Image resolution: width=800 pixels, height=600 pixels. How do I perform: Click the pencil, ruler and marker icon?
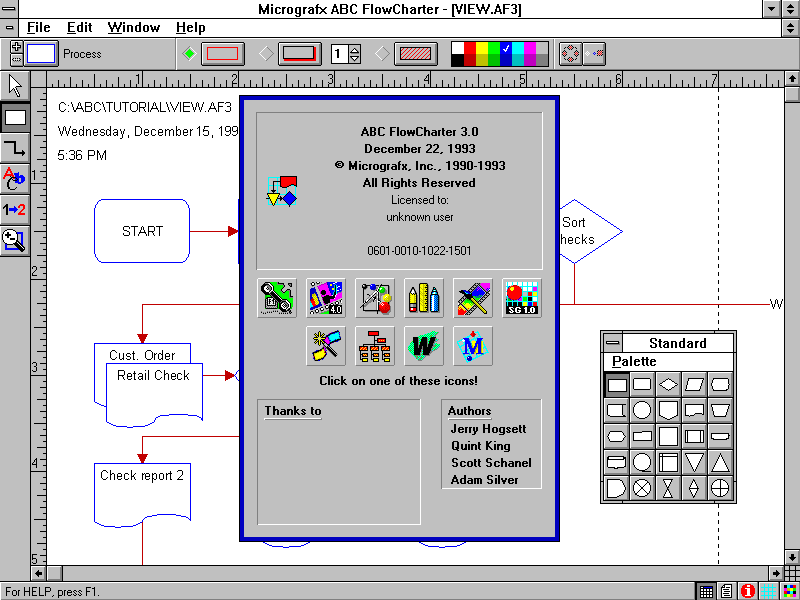[424, 298]
